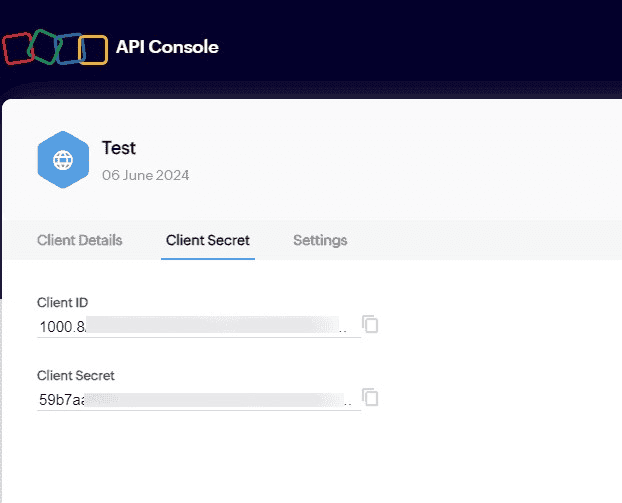
Task: Select the Client Secret tab
Action: pos(208,240)
